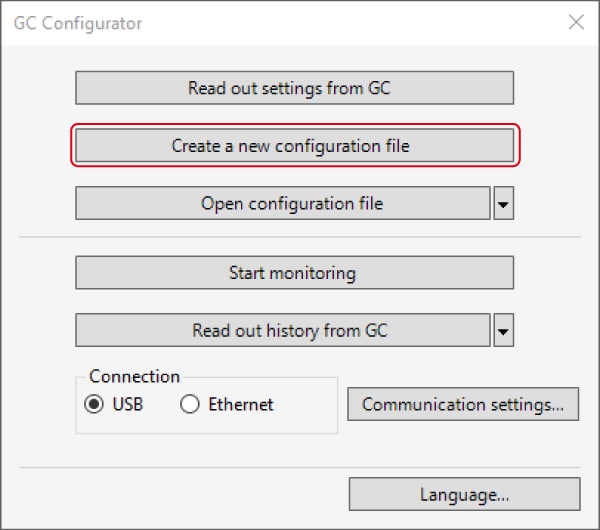Click the GC Configurator title bar

point(268,23)
